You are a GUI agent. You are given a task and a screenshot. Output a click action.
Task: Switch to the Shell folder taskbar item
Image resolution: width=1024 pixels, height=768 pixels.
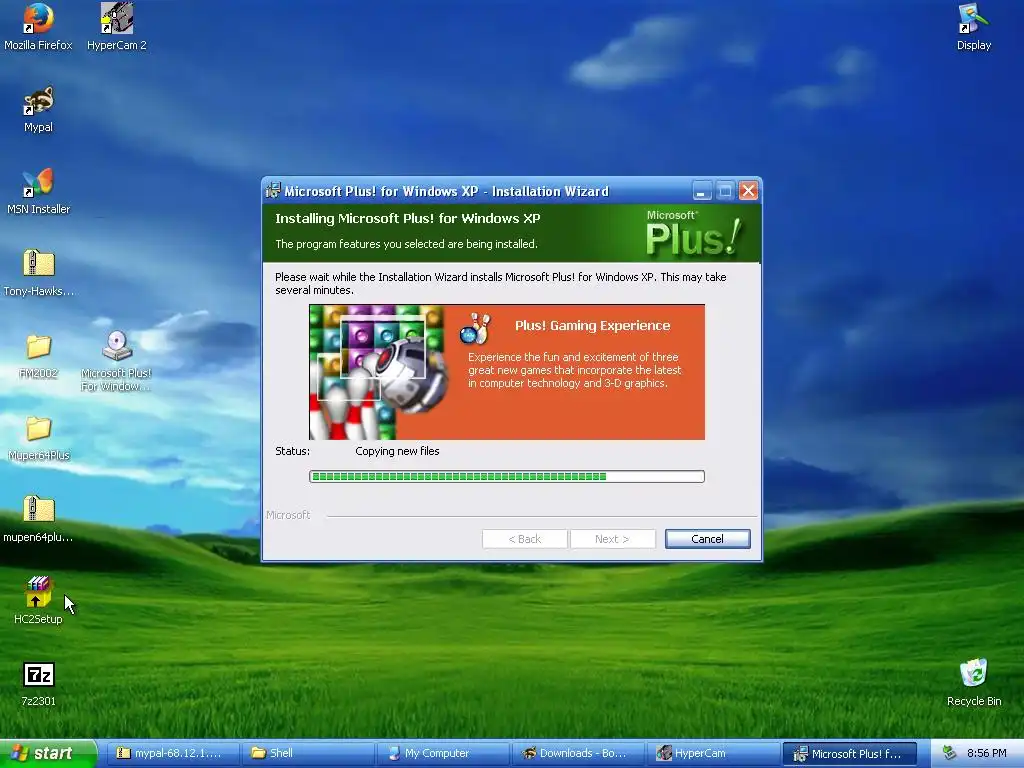click(307, 753)
